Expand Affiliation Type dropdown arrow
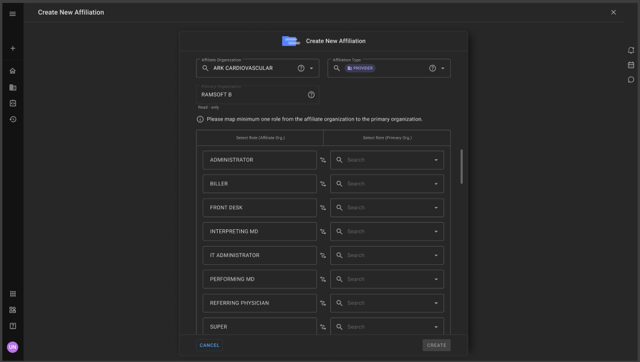The image size is (640, 362). pos(443,68)
